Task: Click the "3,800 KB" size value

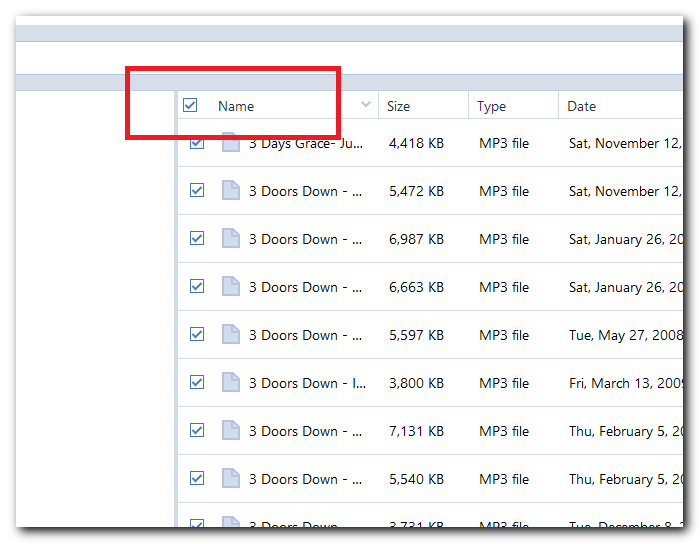Action: point(416,383)
